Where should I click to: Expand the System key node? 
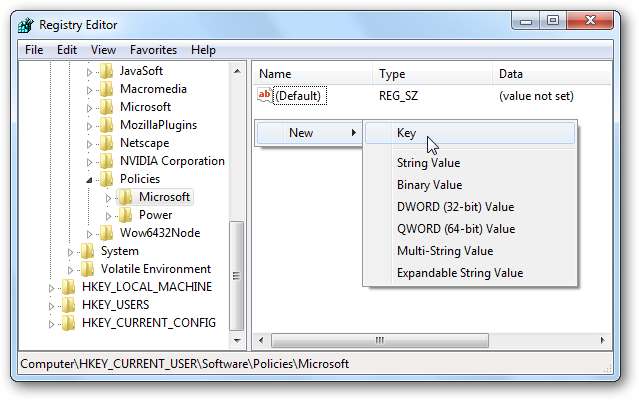point(71,251)
